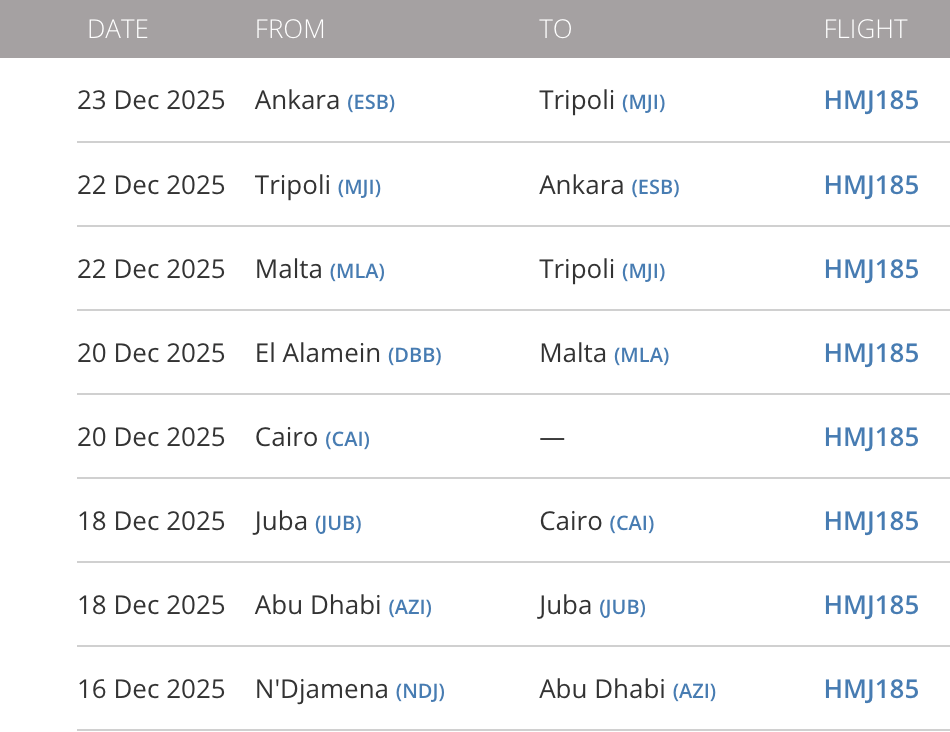Click NDJ airport code beside N'Djamena
Screen dimensions: 950x732
[420, 691]
